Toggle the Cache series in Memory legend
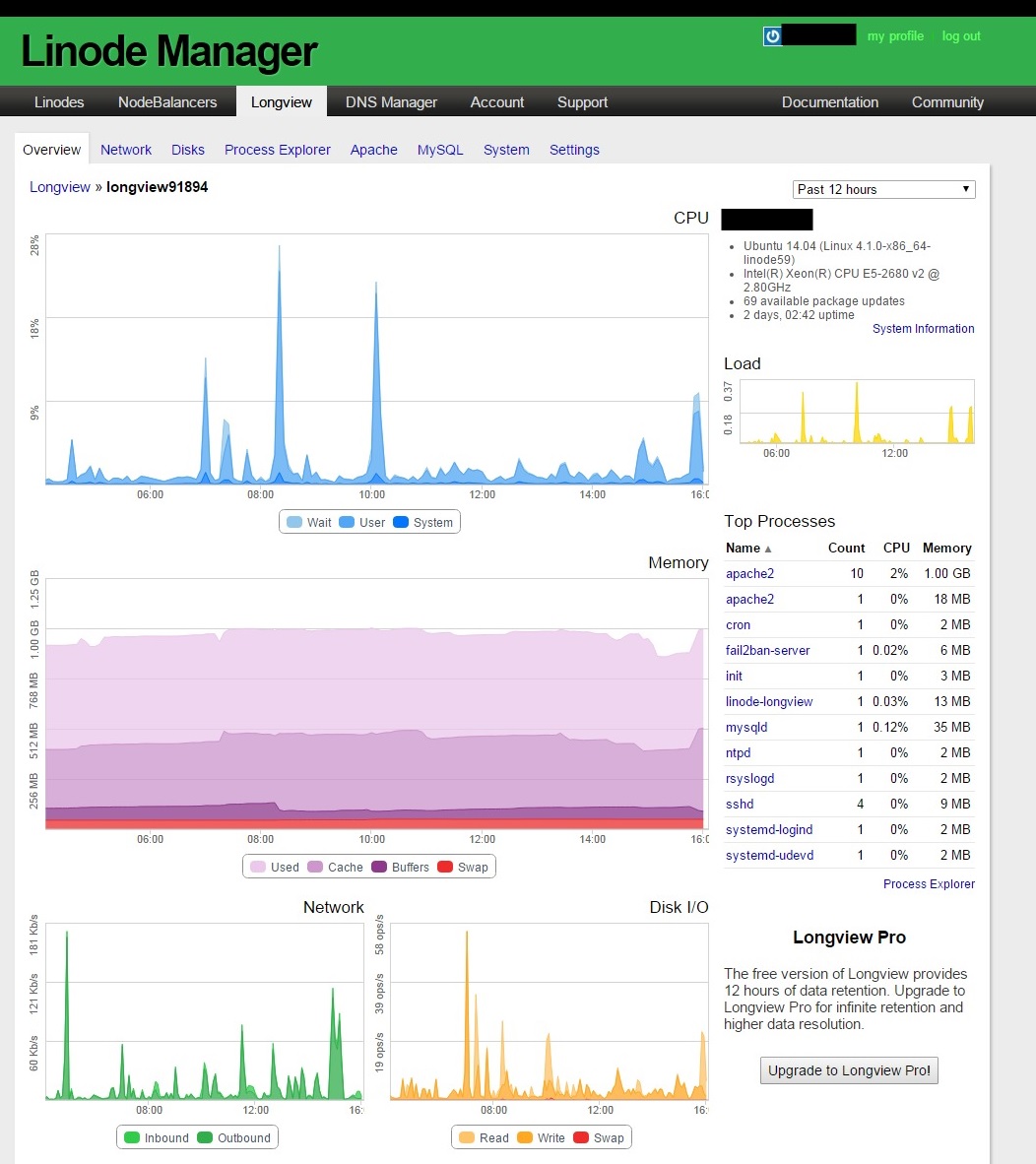This screenshot has height=1164, width=1036. [x=336, y=867]
